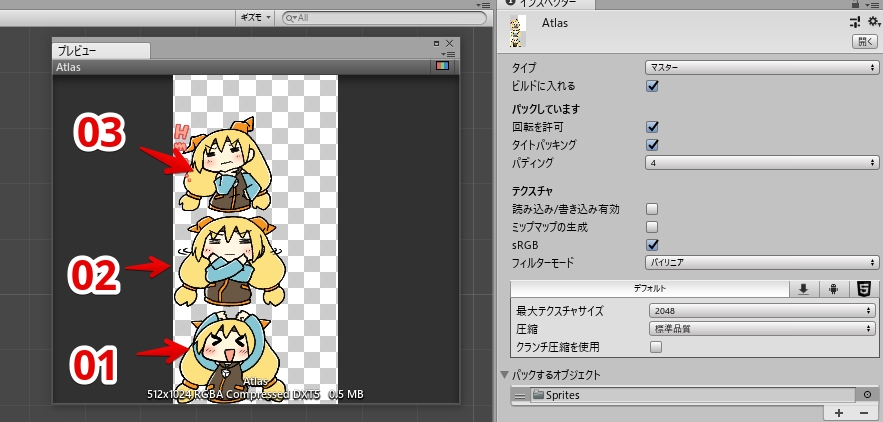This screenshot has height=422, width=883.
Task: Click the パックしています section label
Action: click(x=546, y=109)
